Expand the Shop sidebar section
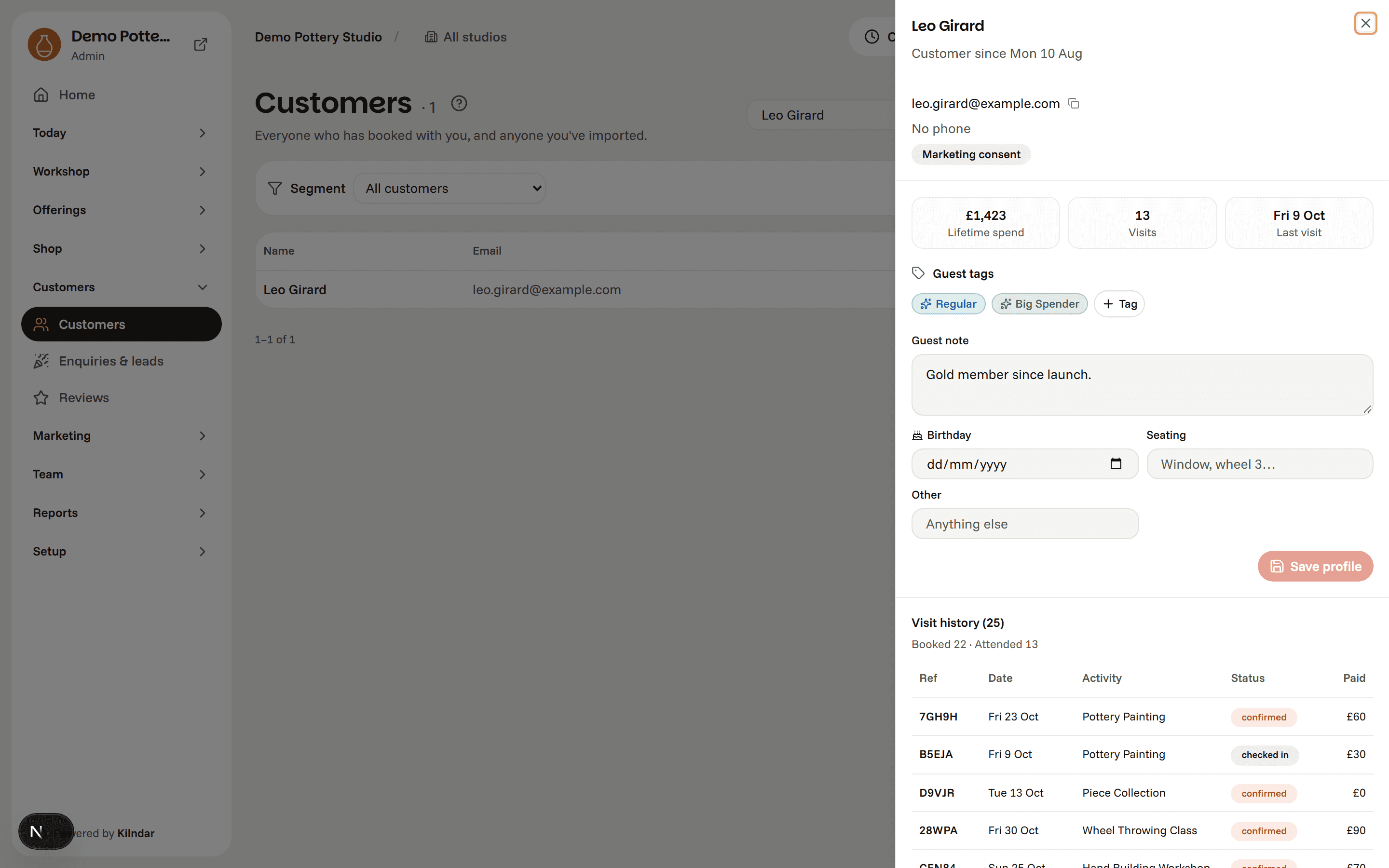 [x=121, y=248]
